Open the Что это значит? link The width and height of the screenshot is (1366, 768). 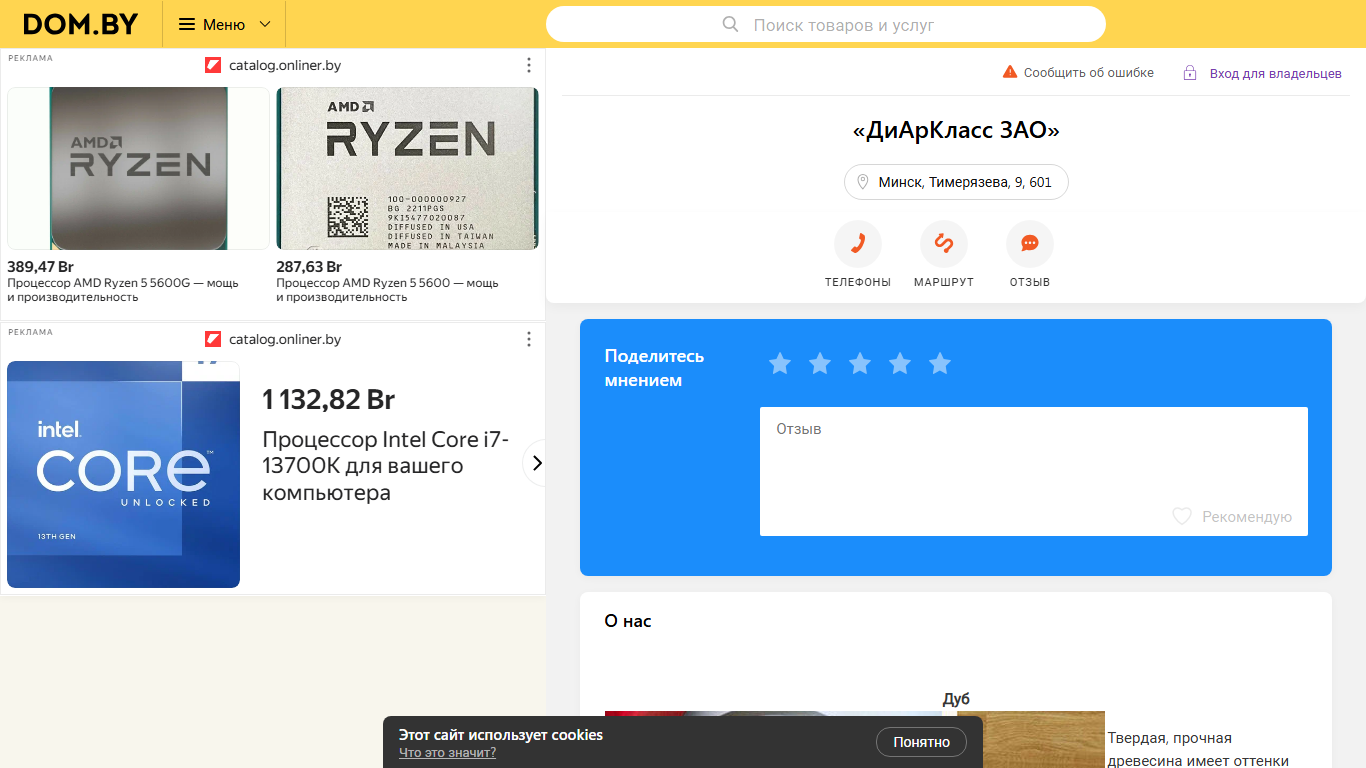tap(447, 752)
